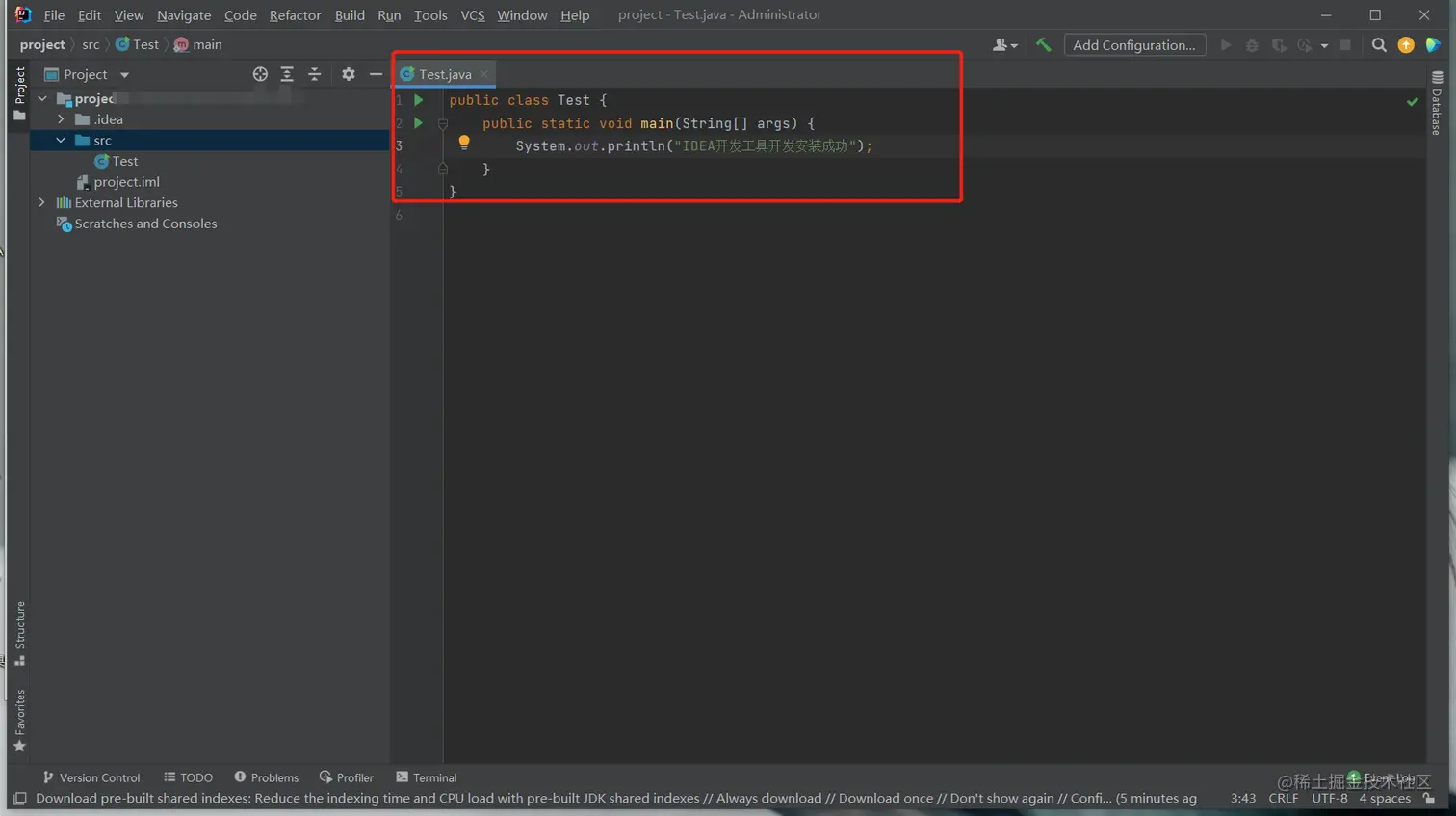Click the Build Project hammer icon

click(x=1043, y=44)
